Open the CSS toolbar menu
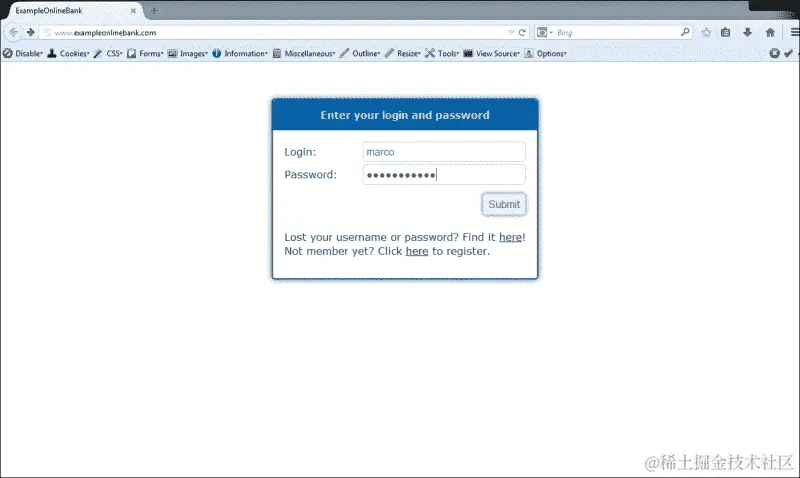800x478 pixels. tap(108, 53)
